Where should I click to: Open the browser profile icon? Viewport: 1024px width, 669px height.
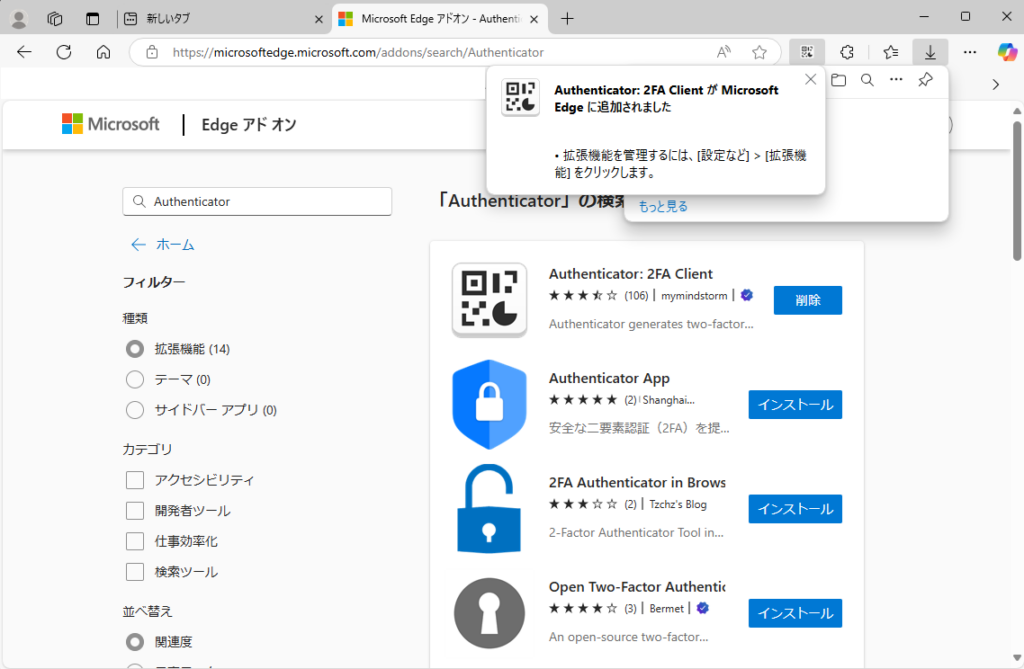click(19, 19)
